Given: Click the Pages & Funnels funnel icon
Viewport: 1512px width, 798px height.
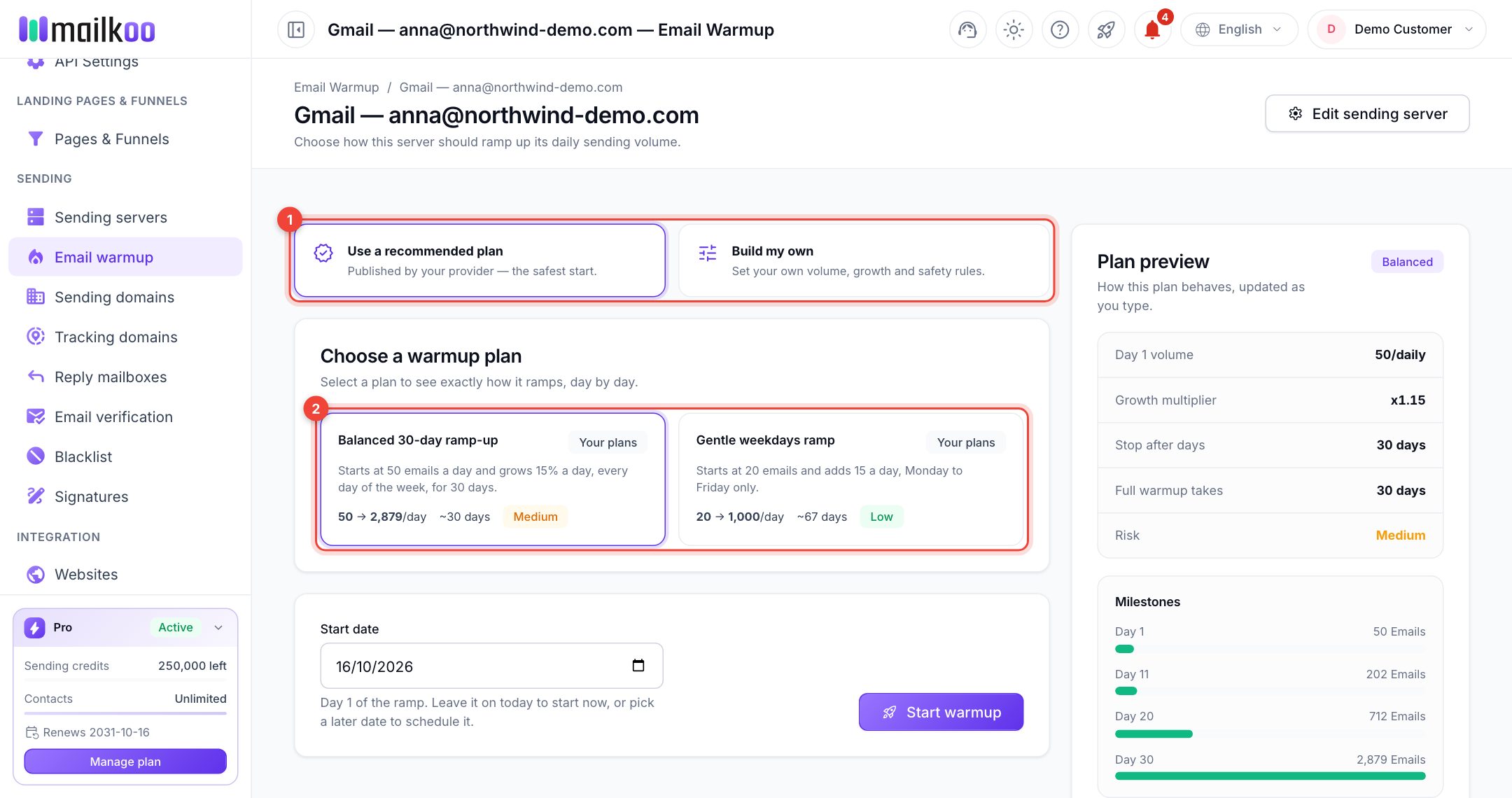Looking at the screenshot, I should 35,139.
